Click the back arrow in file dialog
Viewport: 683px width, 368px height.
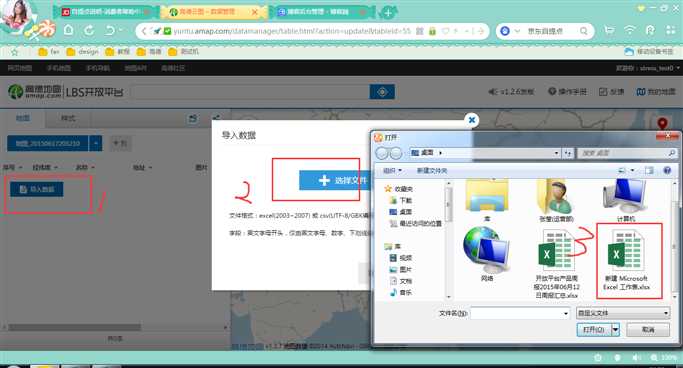click(382, 153)
